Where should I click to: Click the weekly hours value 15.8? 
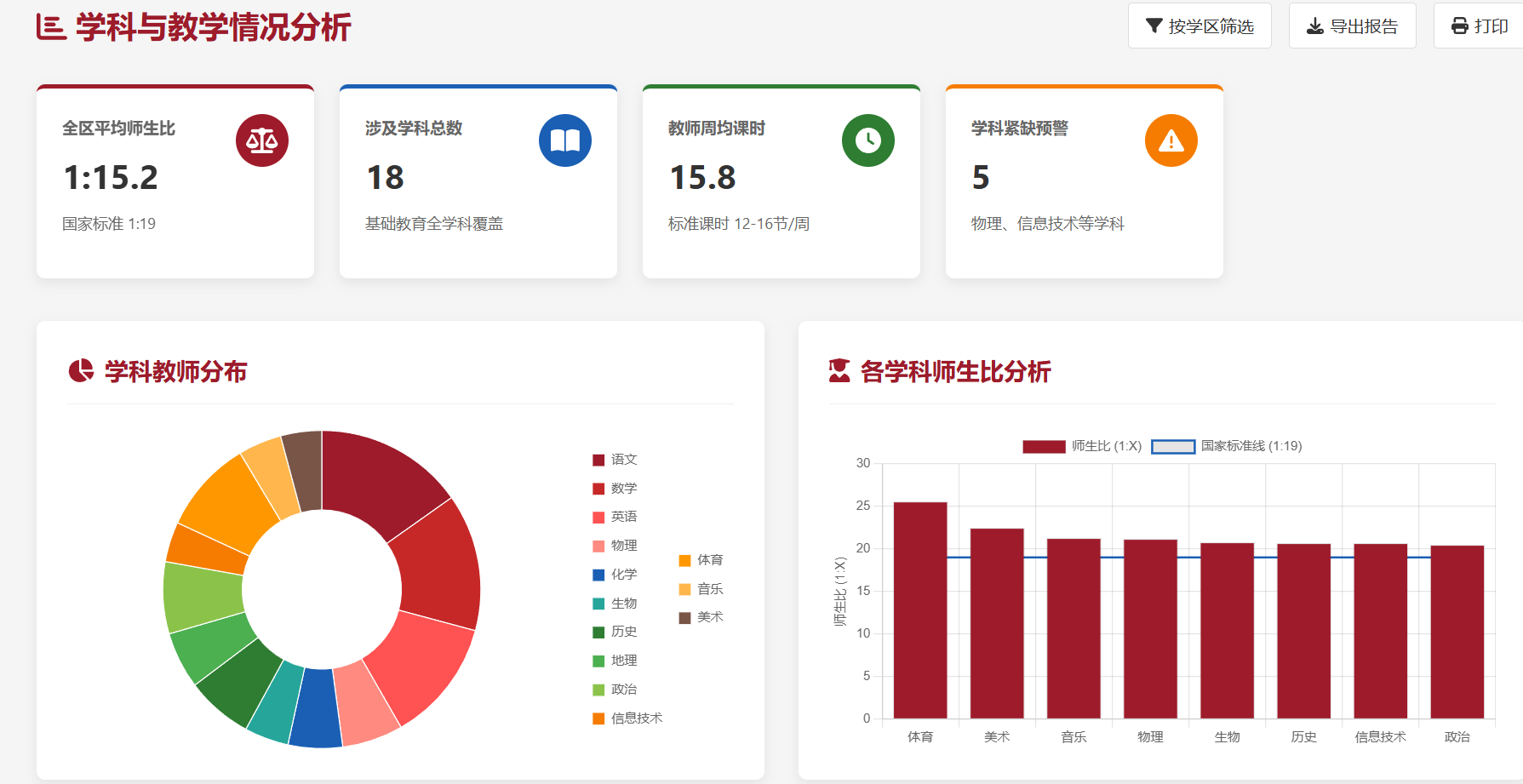pos(702,178)
